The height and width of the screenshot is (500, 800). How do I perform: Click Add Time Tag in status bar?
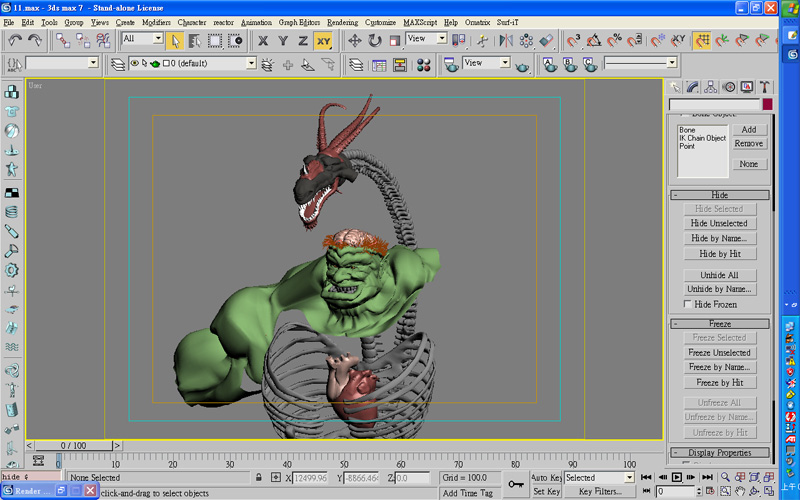468,493
